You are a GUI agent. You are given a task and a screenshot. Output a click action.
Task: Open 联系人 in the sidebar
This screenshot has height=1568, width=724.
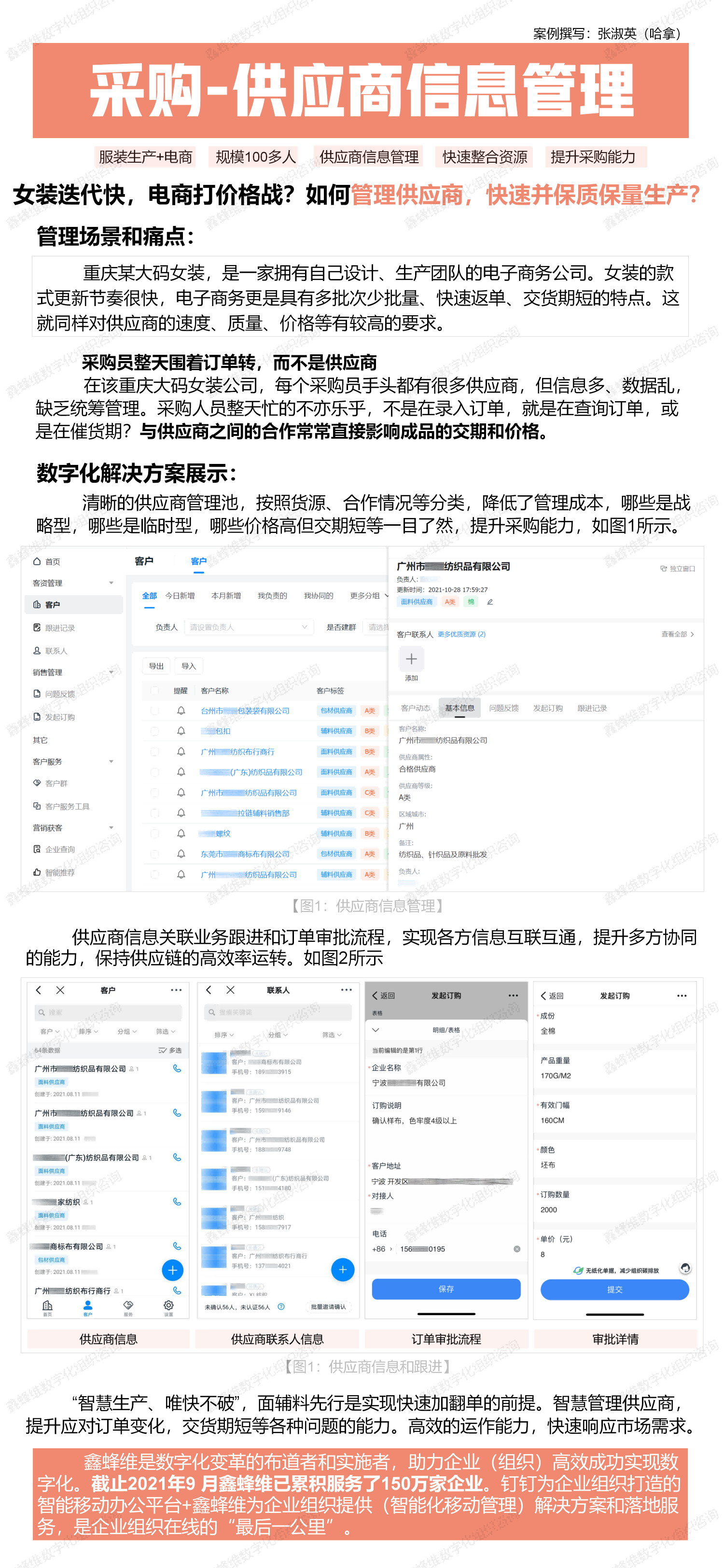pyautogui.click(x=51, y=651)
